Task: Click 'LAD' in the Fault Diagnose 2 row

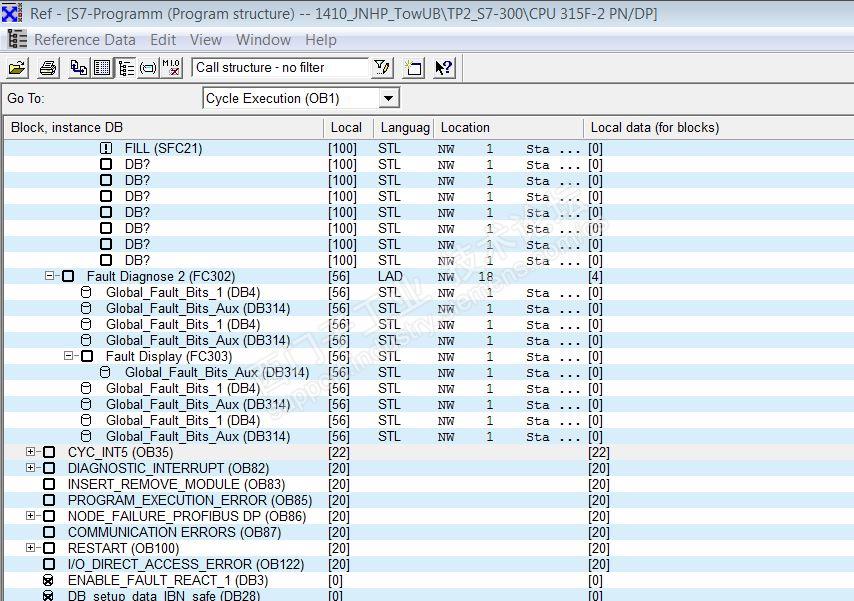Action: (390, 276)
